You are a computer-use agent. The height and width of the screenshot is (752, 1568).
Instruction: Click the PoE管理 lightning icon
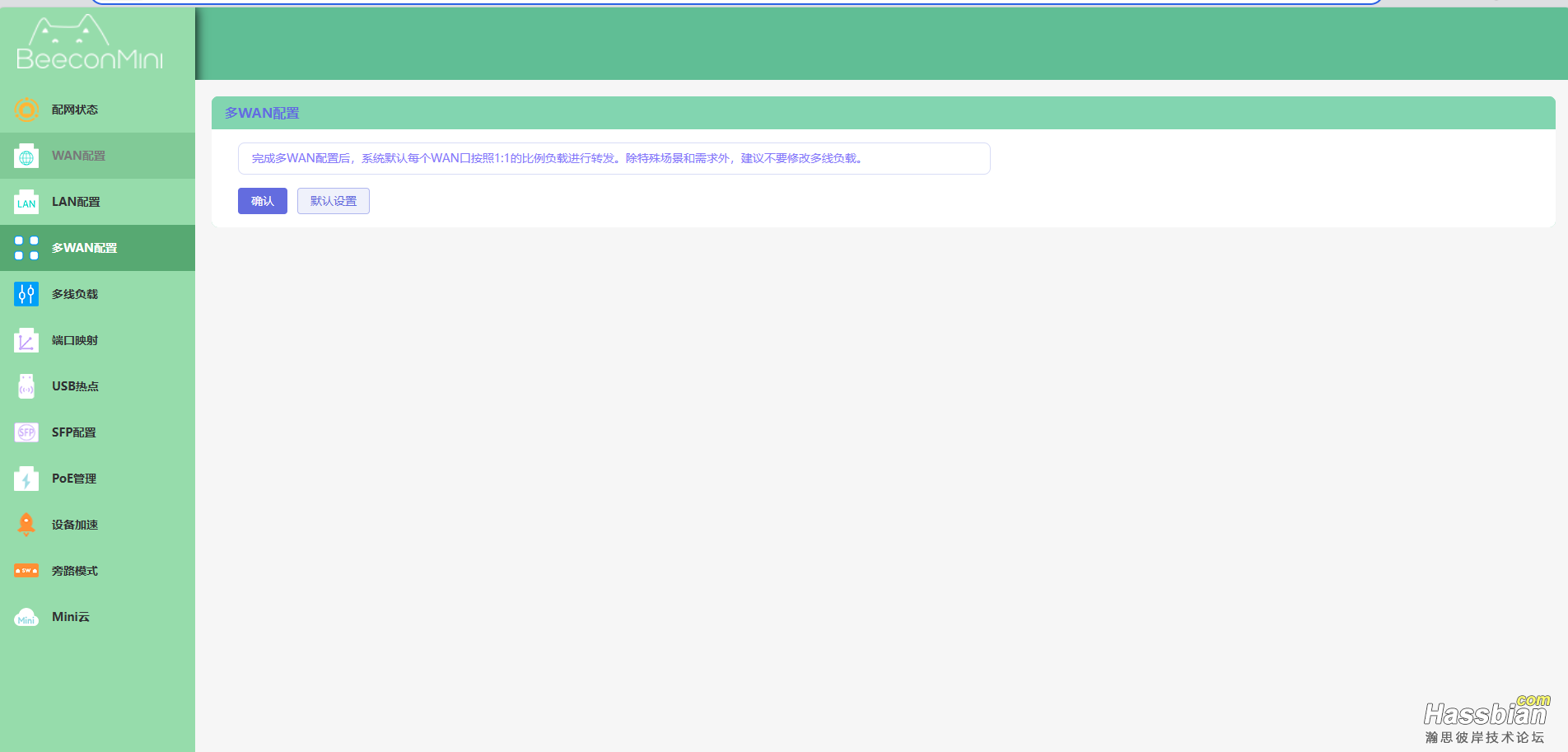pyautogui.click(x=26, y=479)
